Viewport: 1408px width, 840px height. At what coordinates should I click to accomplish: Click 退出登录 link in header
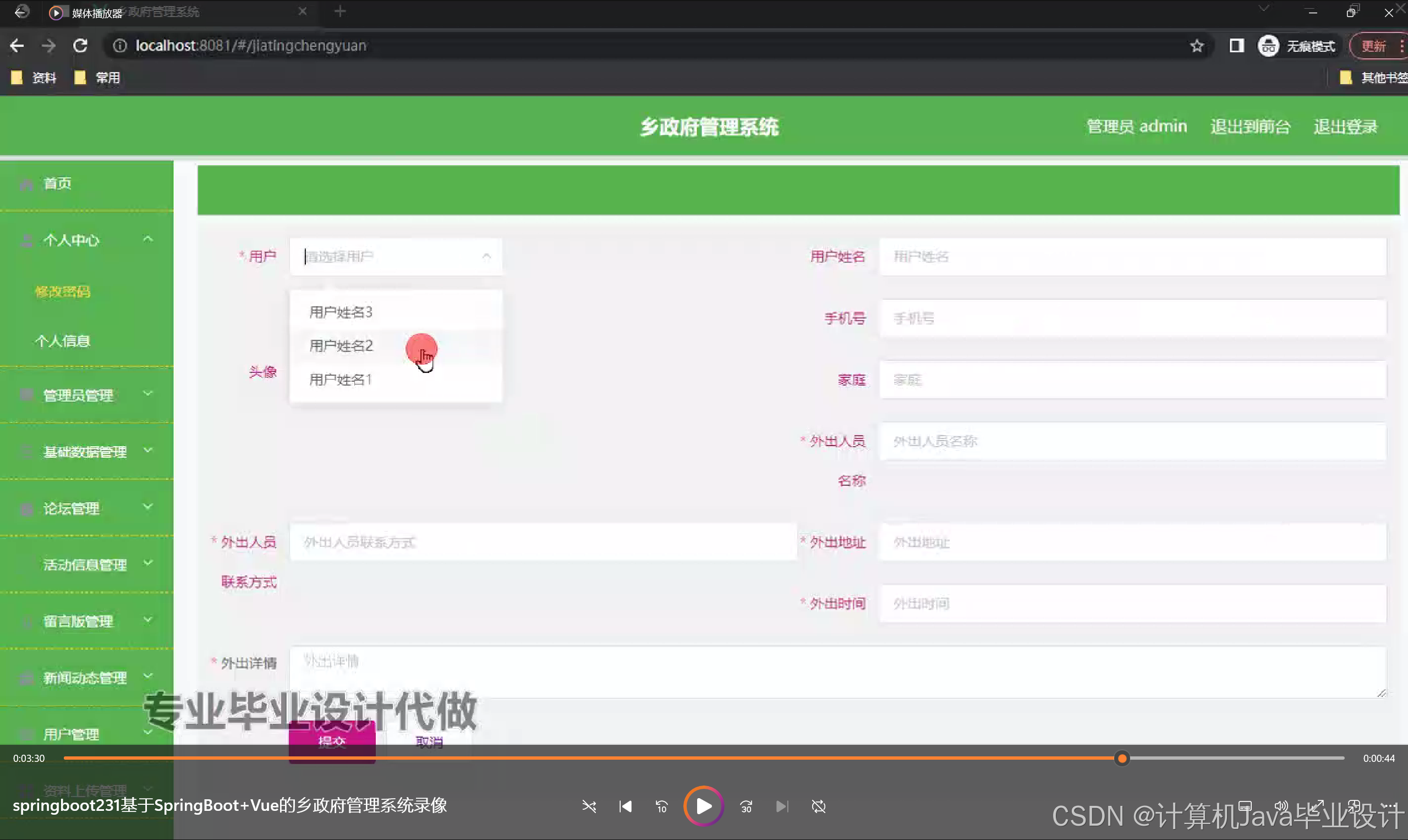pos(1345,126)
